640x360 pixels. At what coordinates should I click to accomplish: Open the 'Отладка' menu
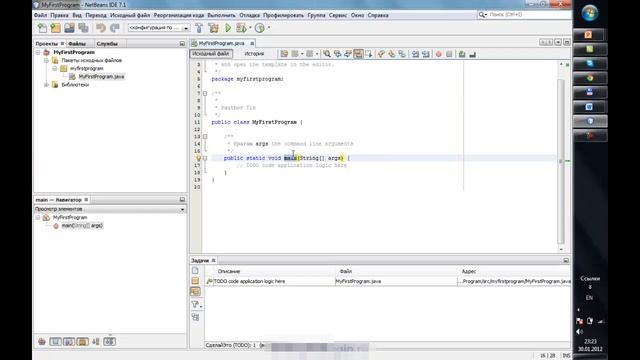click(x=249, y=15)
